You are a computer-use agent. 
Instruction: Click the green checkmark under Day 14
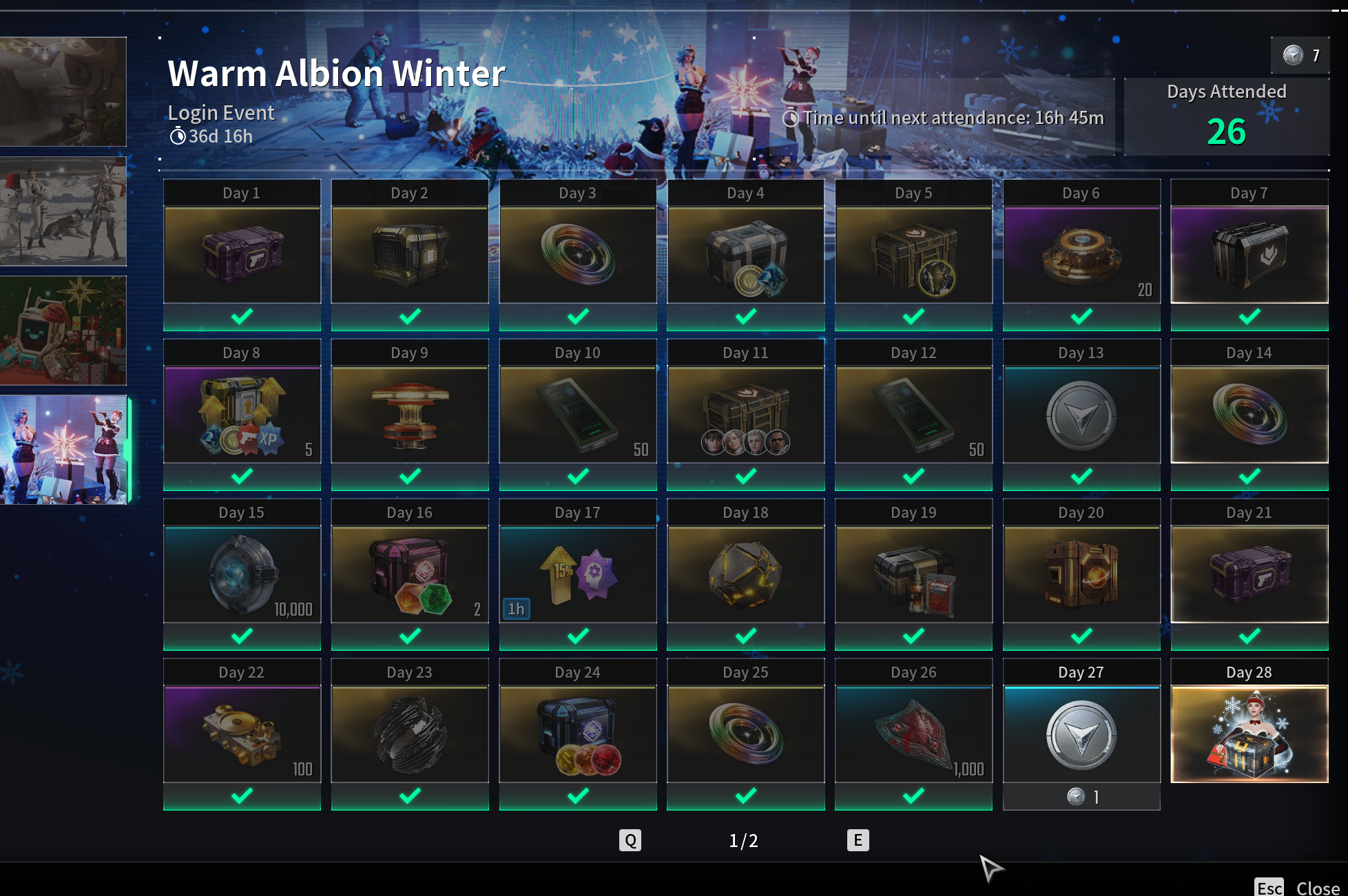tap(1250, 477)
